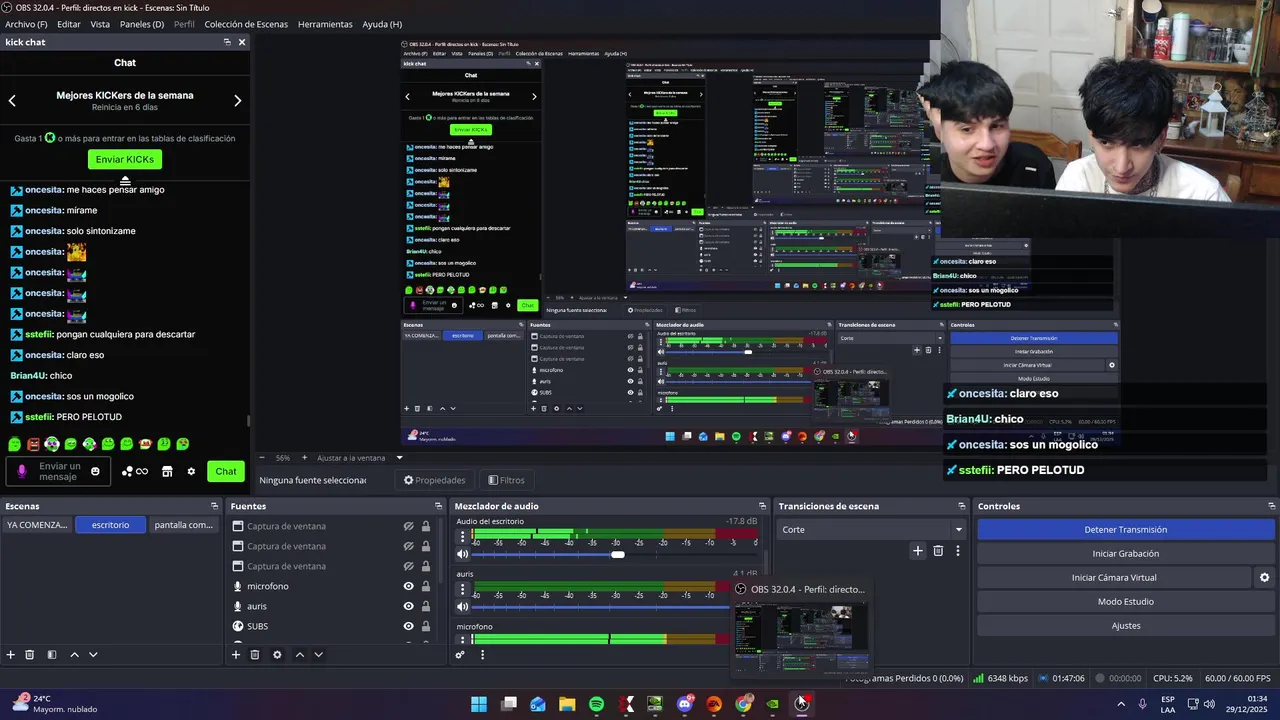Open transition properties three-dot menu
This screenshot has height=720, width=1280.
(x=957, y=550)
